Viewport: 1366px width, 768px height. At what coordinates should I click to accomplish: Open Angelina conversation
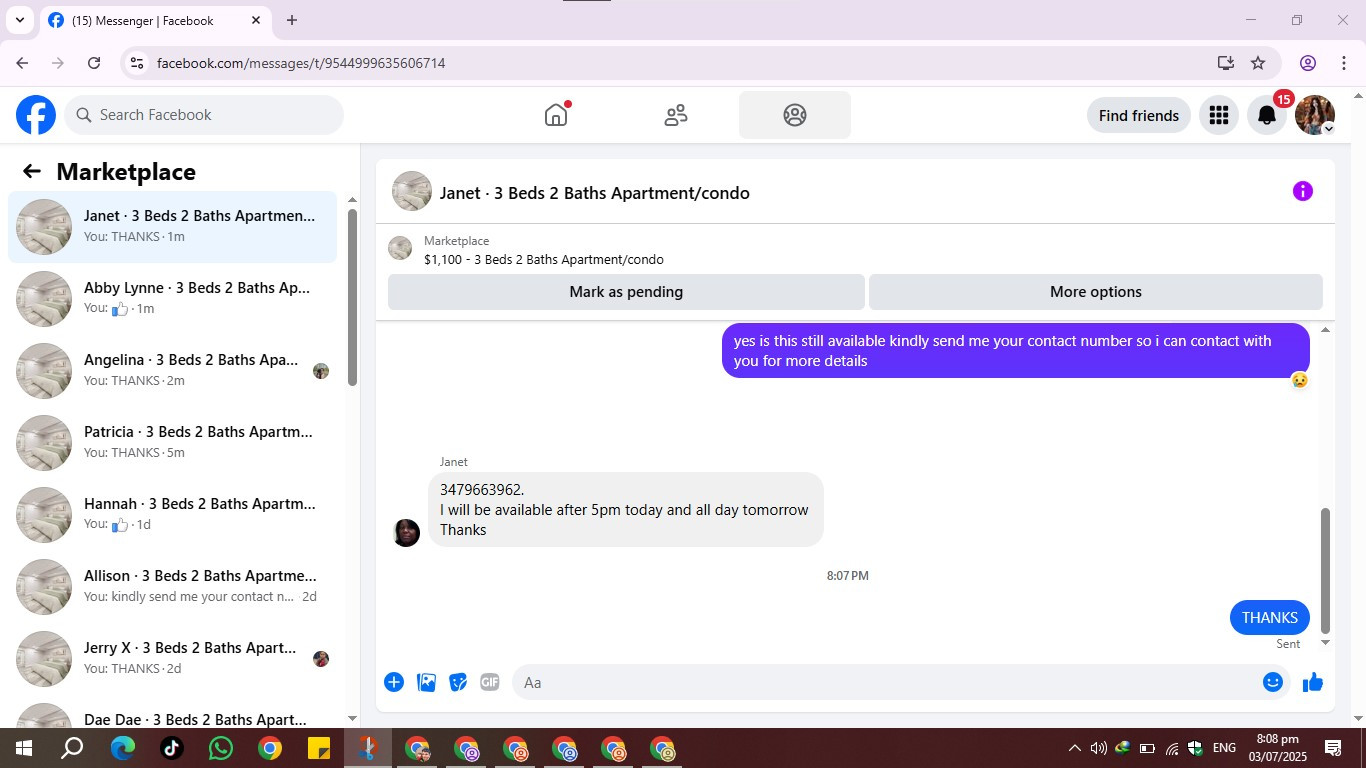173,371
